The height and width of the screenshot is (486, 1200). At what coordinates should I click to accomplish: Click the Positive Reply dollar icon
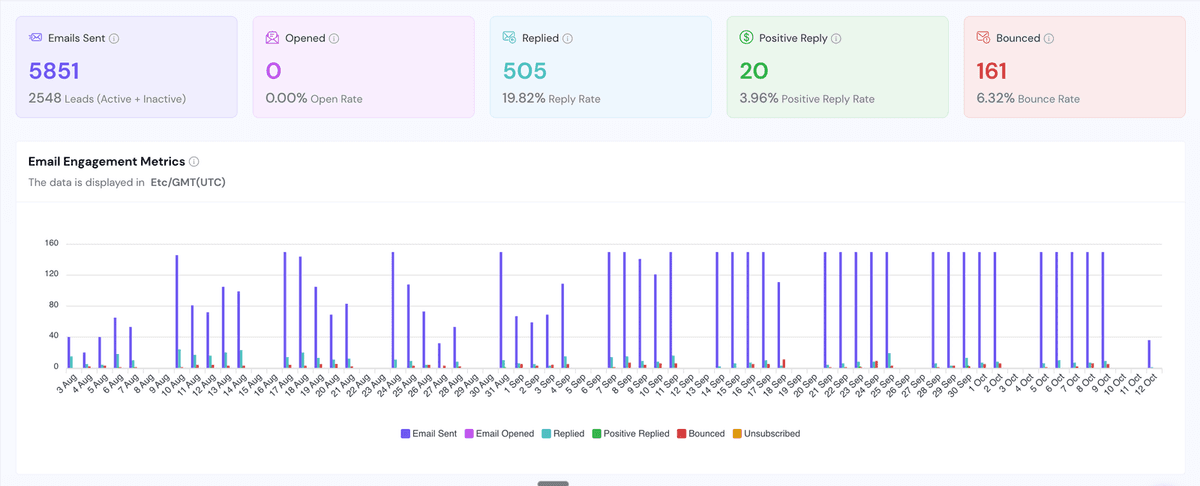pyautogui.click(x=746, y=38)
